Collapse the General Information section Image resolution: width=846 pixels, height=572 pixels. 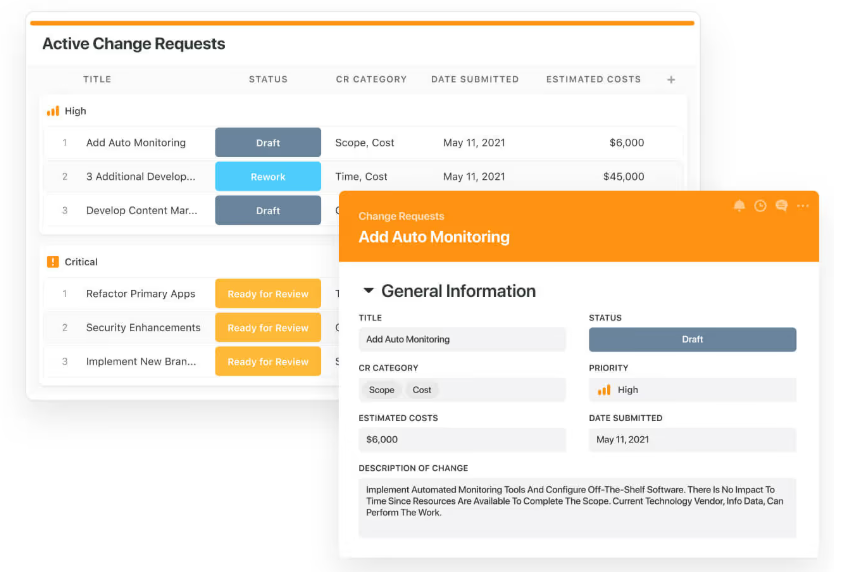(369, 291)
